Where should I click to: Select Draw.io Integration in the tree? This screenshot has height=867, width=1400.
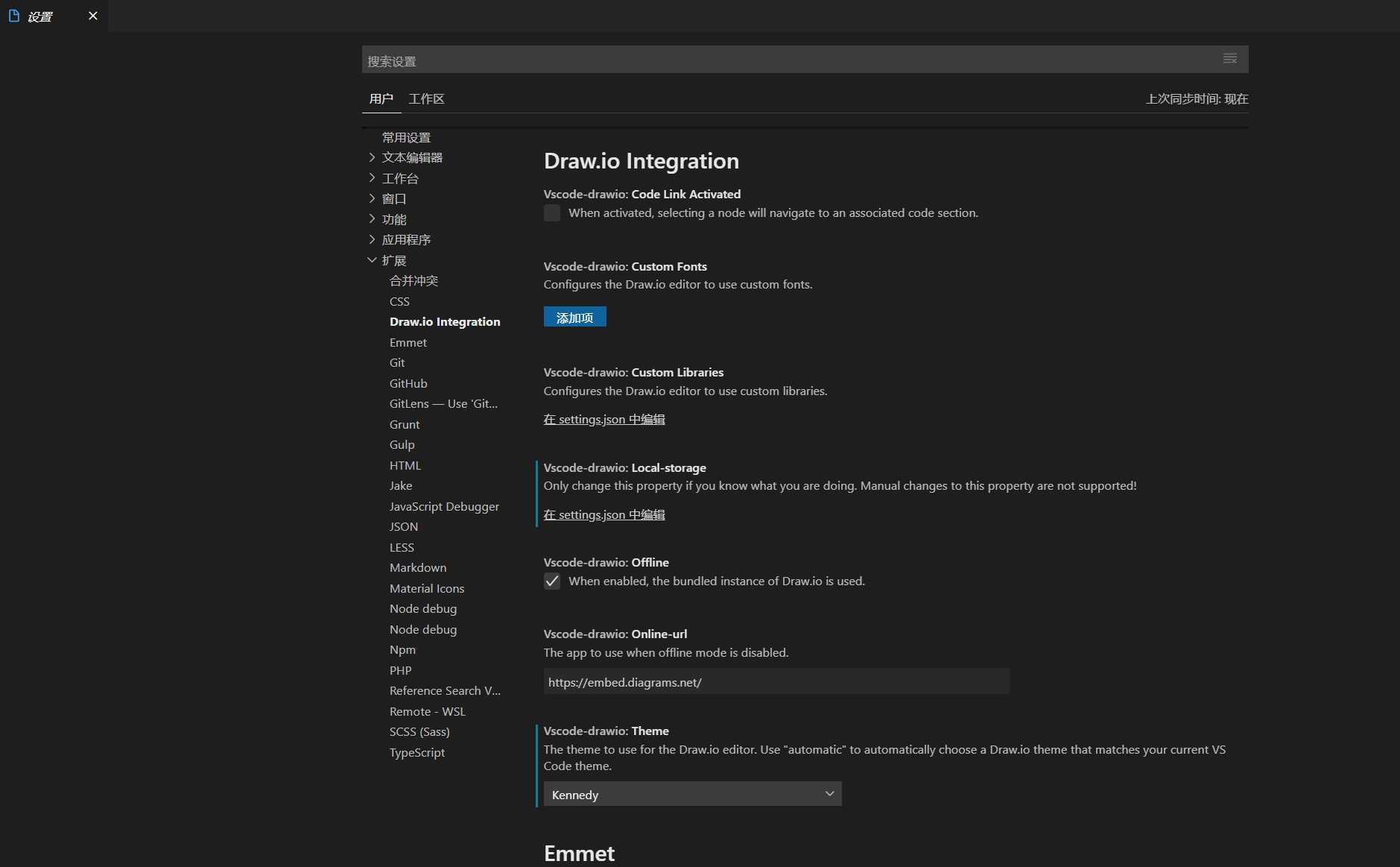pyautogui.click(x=445, y=321)
